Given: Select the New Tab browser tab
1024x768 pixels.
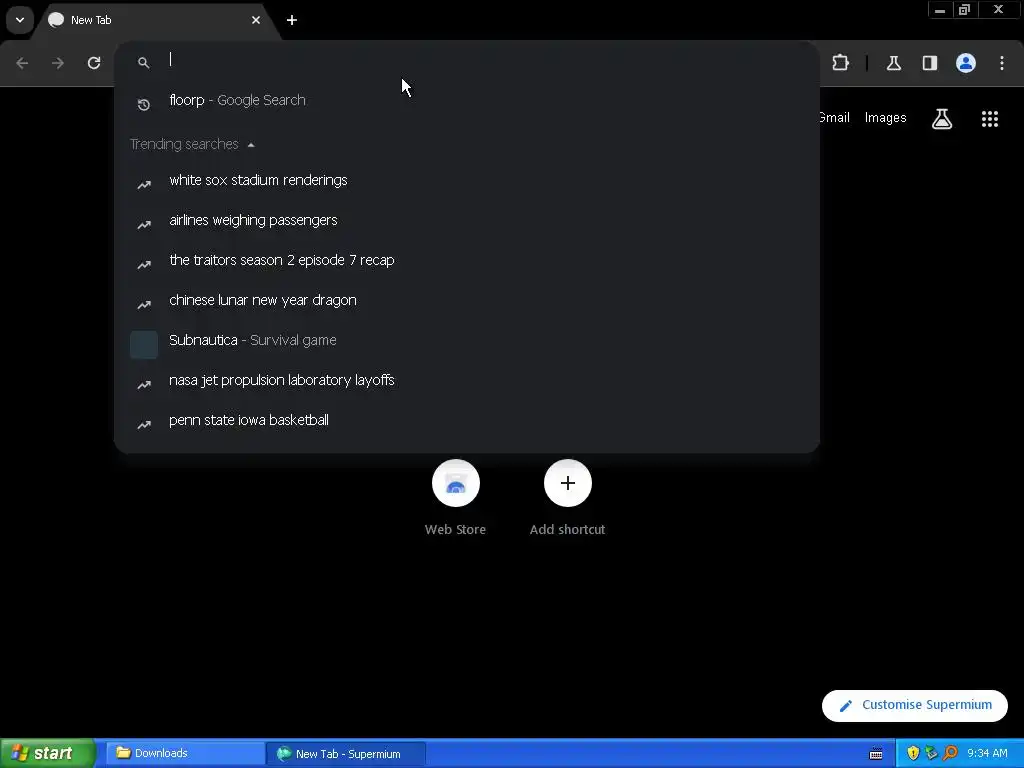Looking at the screenshot, I should click(x=155, y=20).
